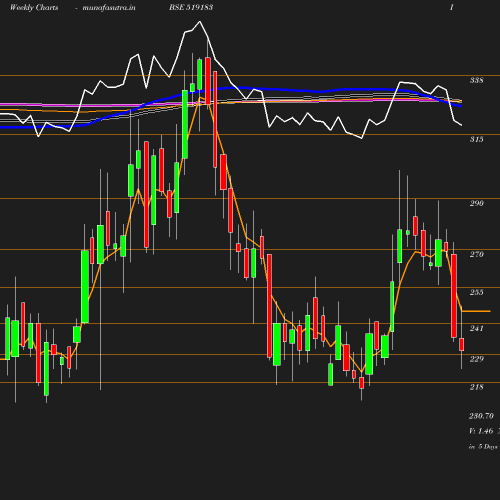This screenshot has width=500, height=500.
Task: Click the 230.70 last price value
Action: [x=481, y=416]
